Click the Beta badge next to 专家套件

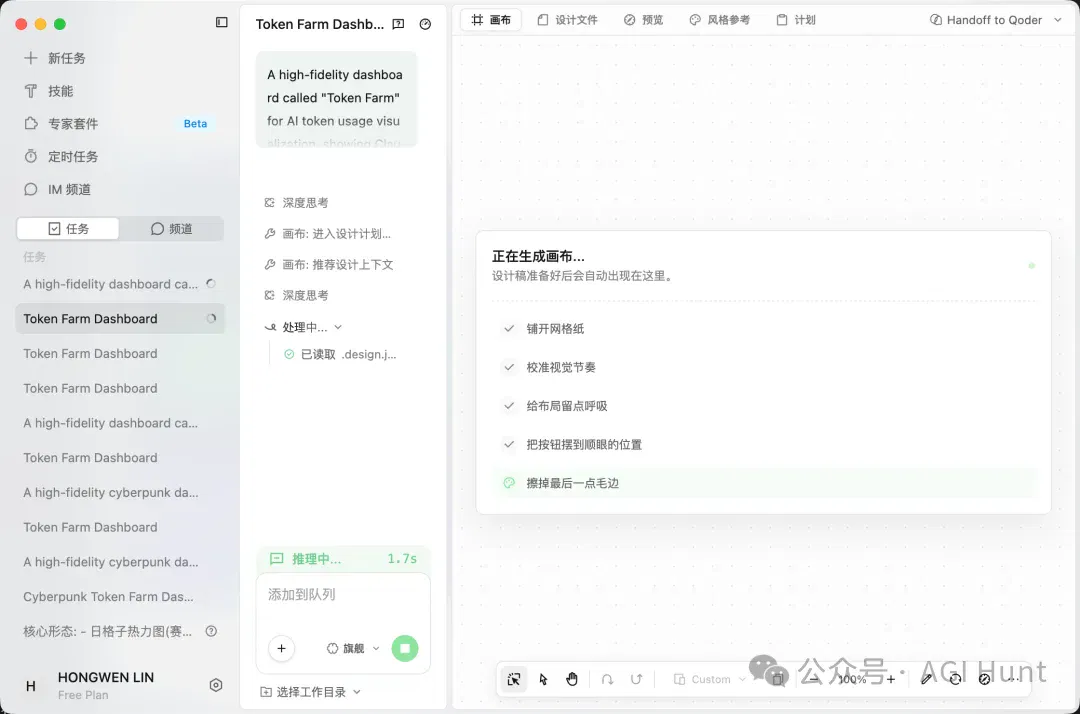195,124
